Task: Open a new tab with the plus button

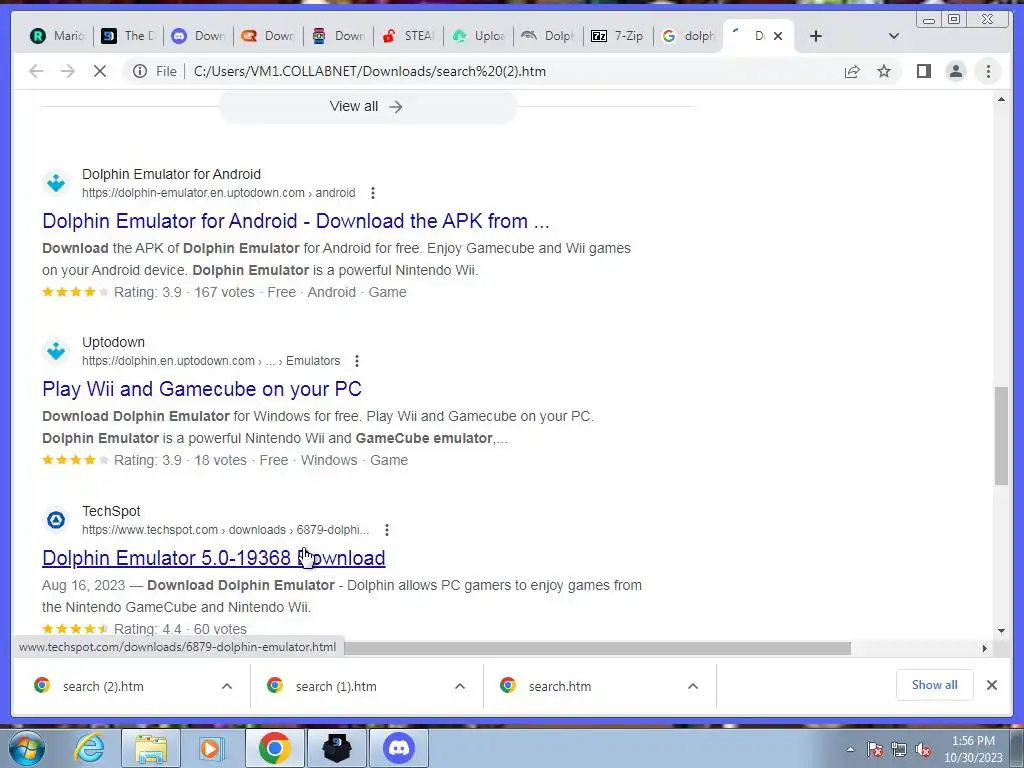Action: 815,36
